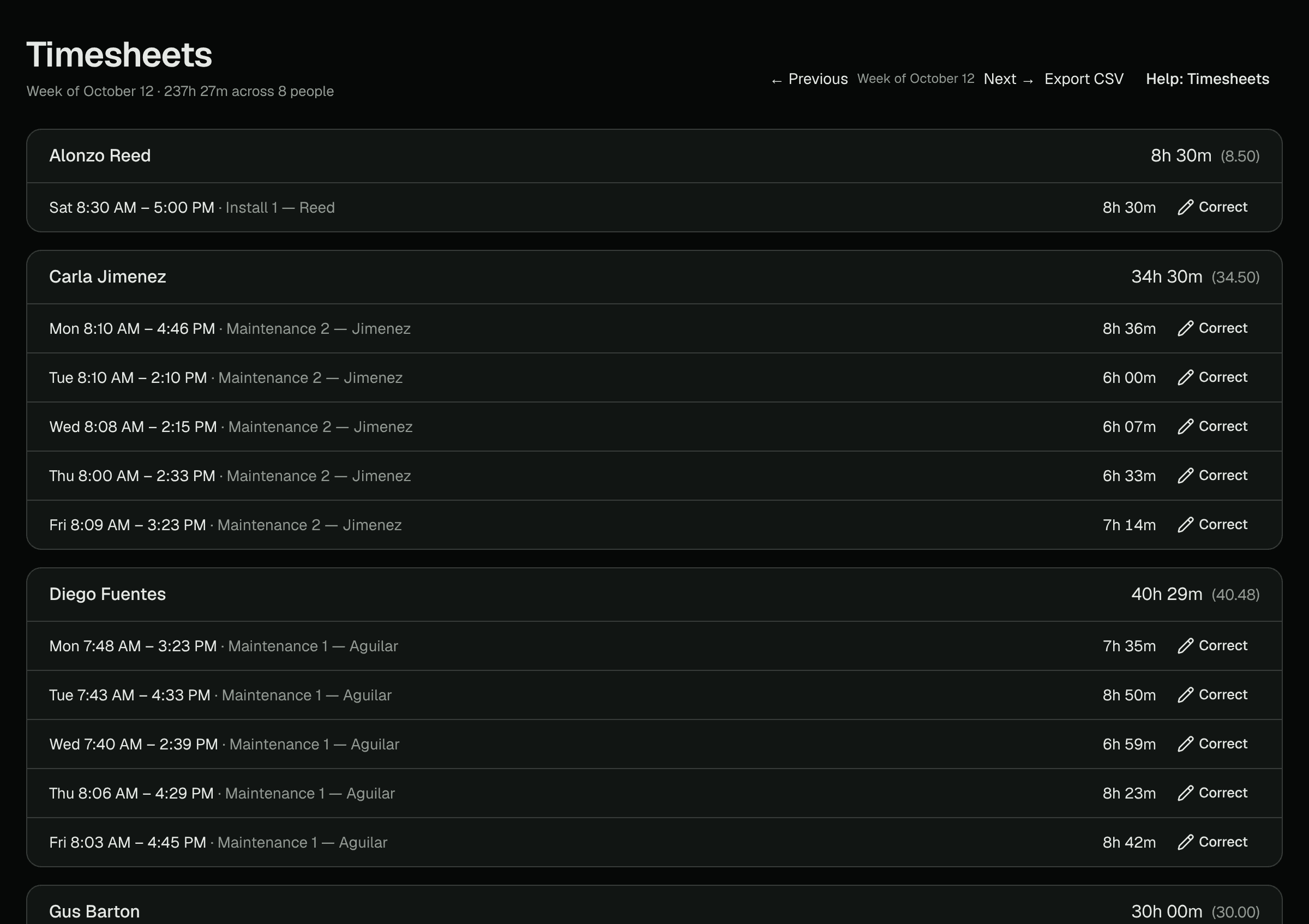Click the 8h 36m duration on Monday Jimenez row
The width and height of the screenshot is (1309, 924).
1129,329
